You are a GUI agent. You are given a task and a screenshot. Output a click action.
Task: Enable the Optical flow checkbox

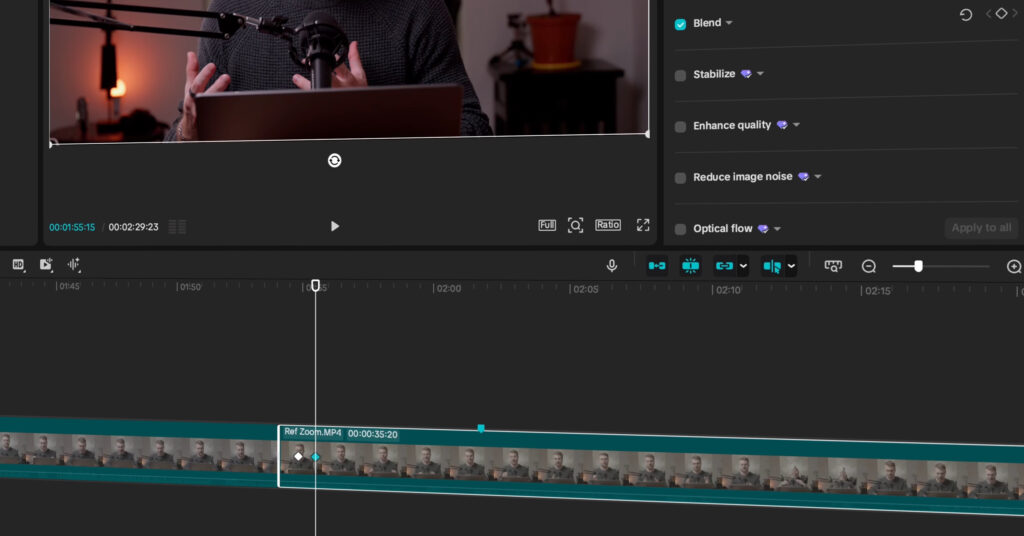680,229
